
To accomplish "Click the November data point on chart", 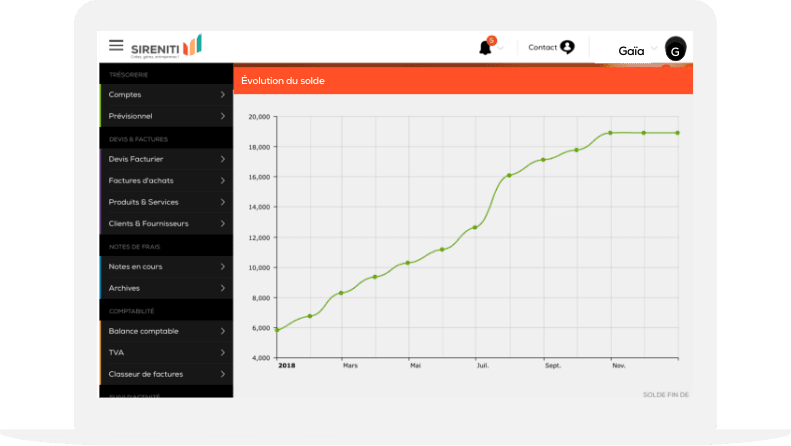I will 610,133.
